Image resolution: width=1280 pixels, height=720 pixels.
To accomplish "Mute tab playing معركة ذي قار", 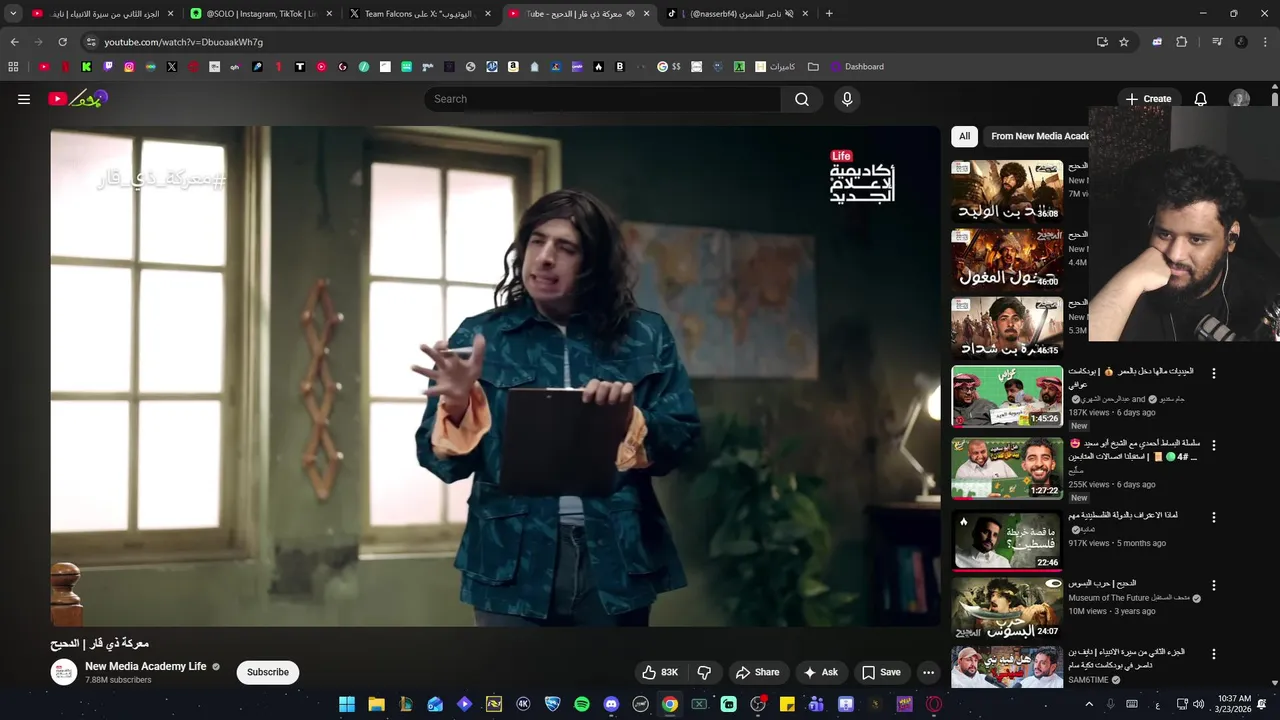I will (630, 14).
